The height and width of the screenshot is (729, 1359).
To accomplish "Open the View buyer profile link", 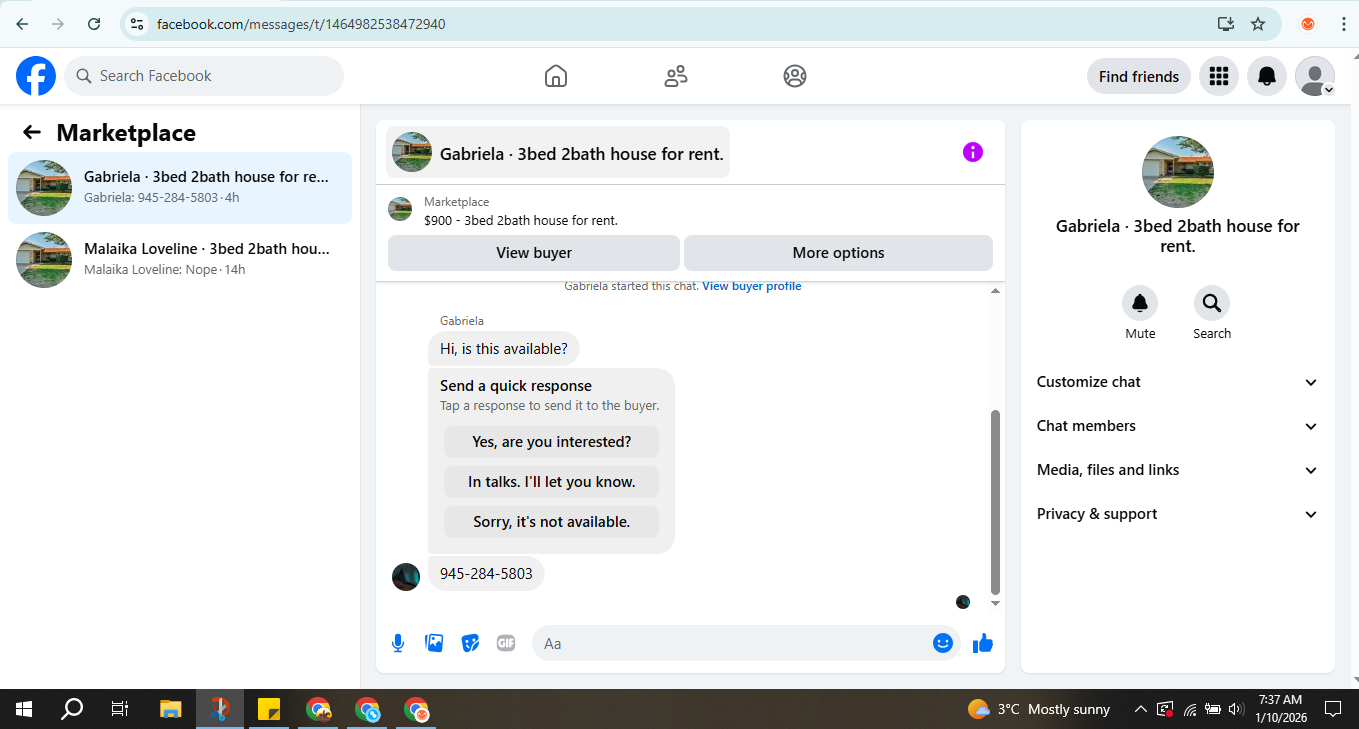I will coord(752,286).
